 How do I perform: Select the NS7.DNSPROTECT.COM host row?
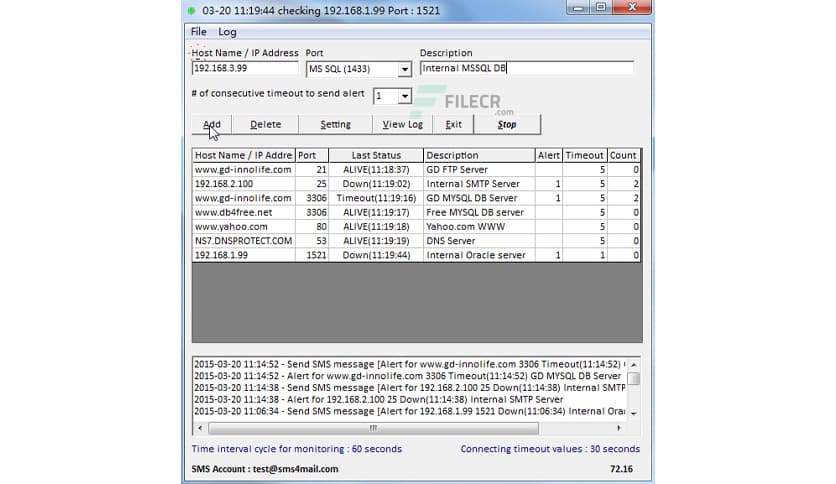pos(416,241)
